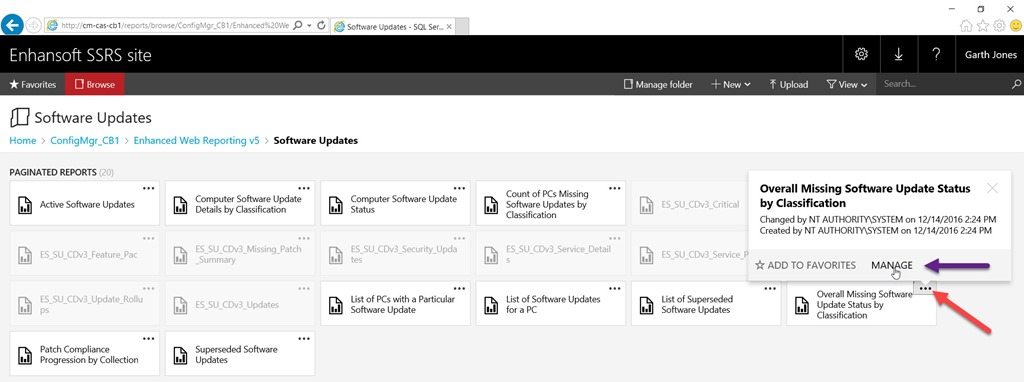The width and height of the screenshot is (1024, 382).
Task: Expand the View dropdown menu
Action: [x=846, y=84]
